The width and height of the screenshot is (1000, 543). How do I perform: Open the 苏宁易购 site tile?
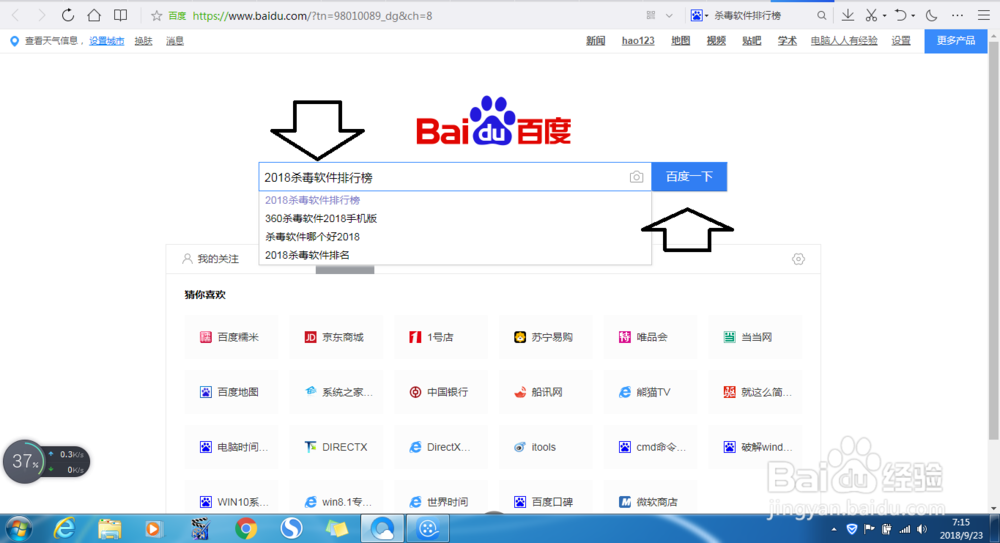coord(545,337)
